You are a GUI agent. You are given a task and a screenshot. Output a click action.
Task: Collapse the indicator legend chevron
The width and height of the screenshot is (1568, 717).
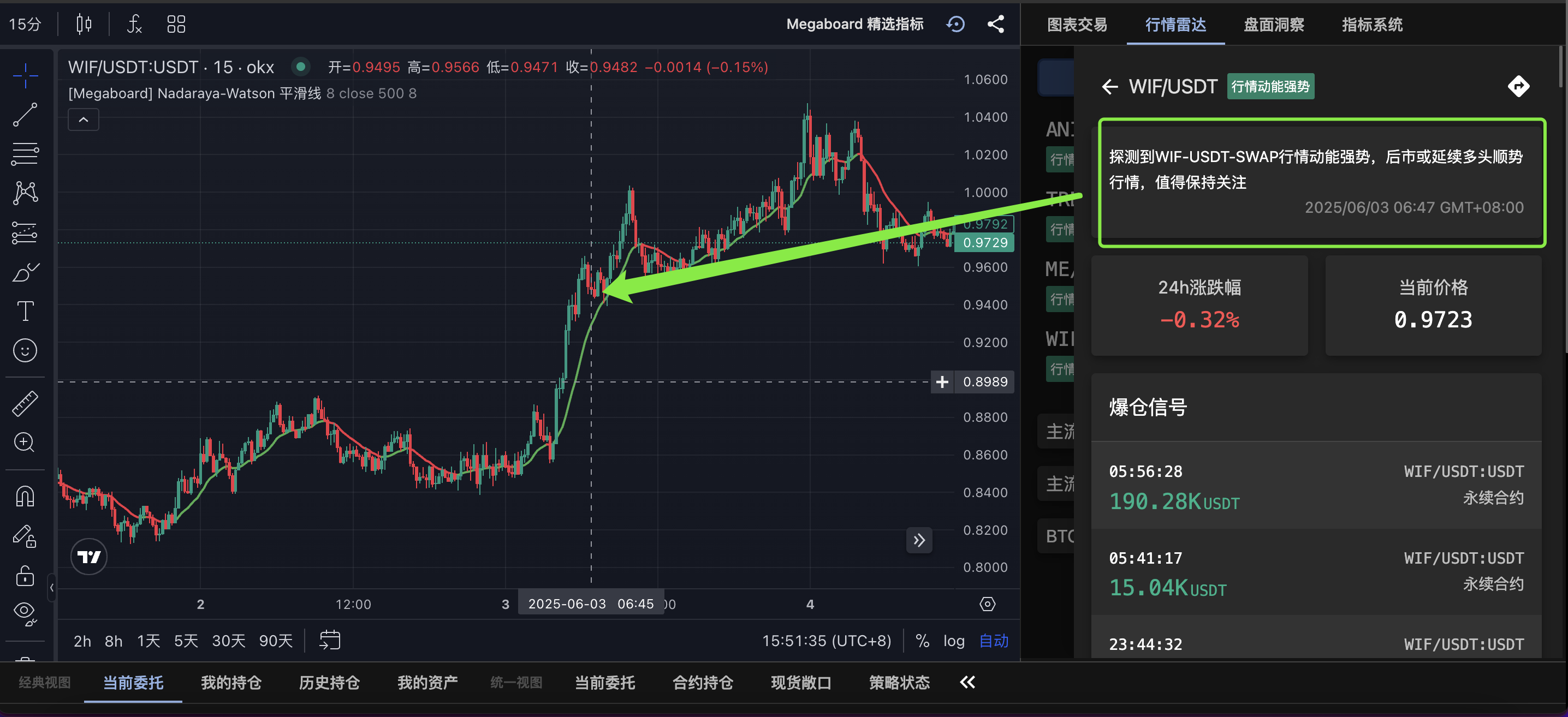point(84,120)
